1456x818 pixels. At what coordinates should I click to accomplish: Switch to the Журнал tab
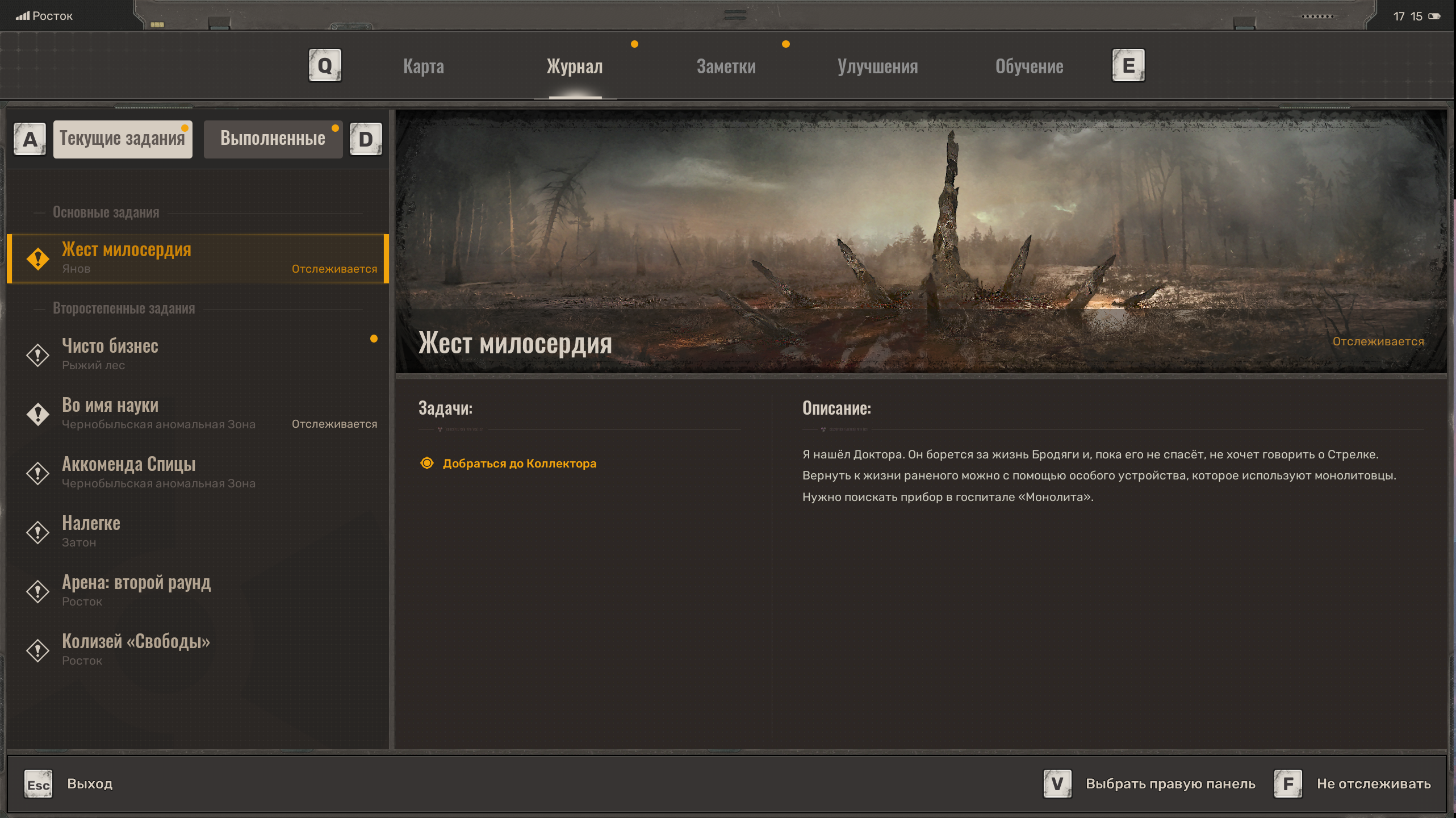click(x=575, y=66)
